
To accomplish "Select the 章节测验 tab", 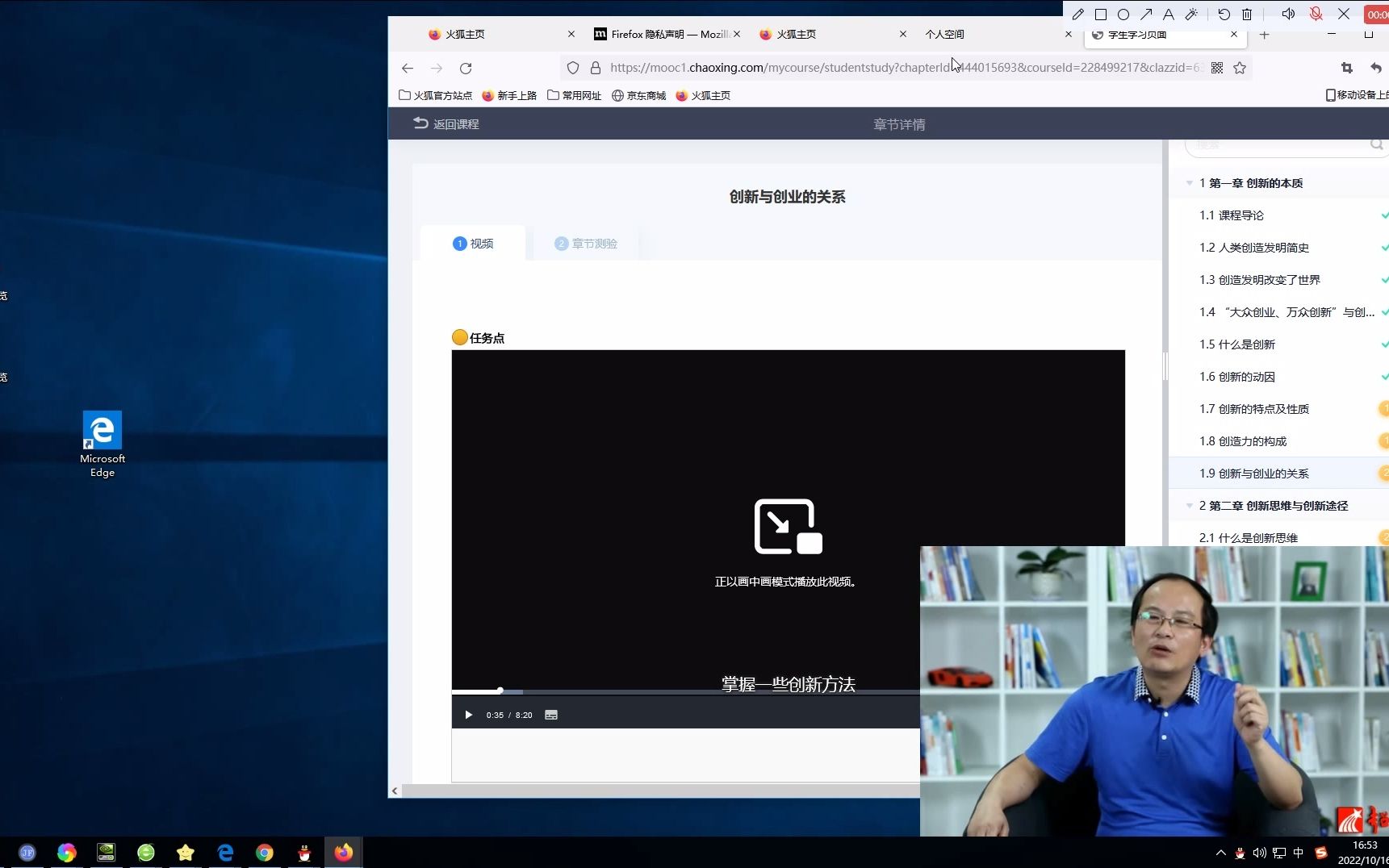I will tap(586, 244).
